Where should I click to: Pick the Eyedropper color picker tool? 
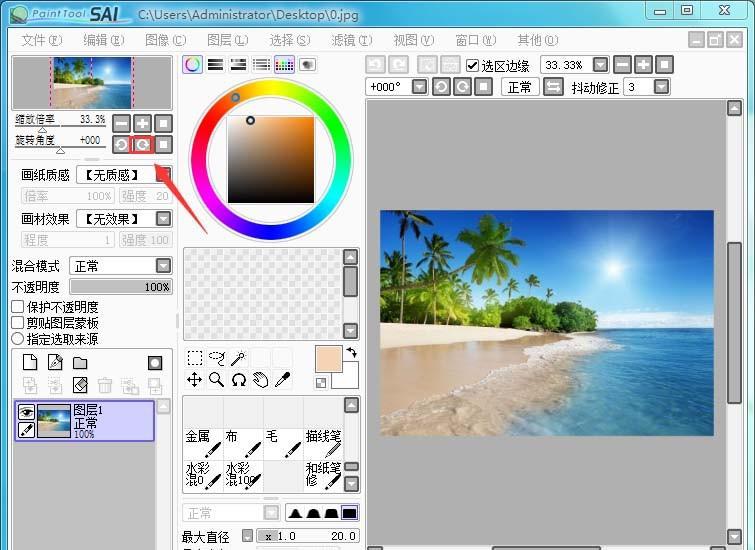282,380
